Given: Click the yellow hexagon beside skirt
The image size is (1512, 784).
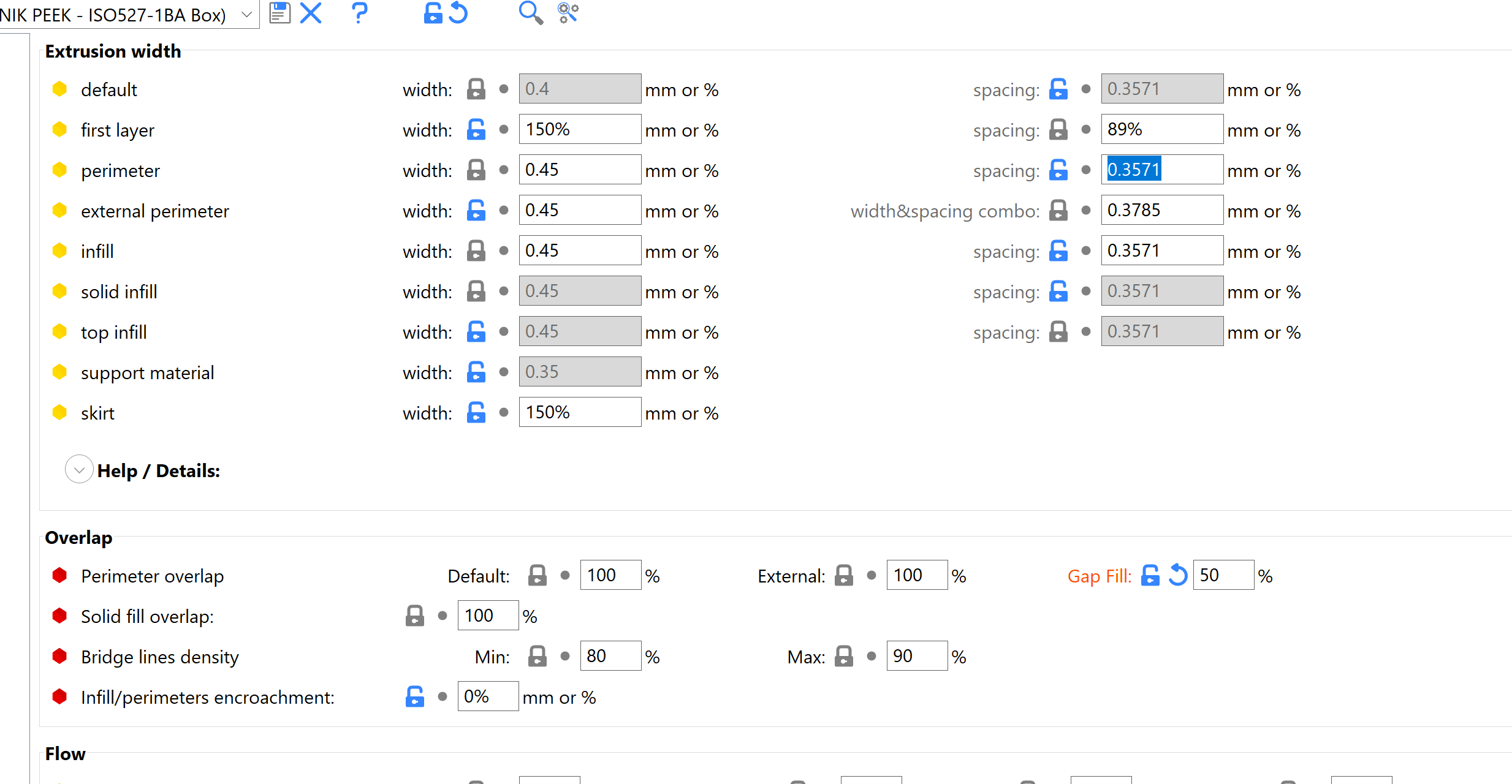Looking at the screenshot, I should pyautogui.click(x=59, y=412).
